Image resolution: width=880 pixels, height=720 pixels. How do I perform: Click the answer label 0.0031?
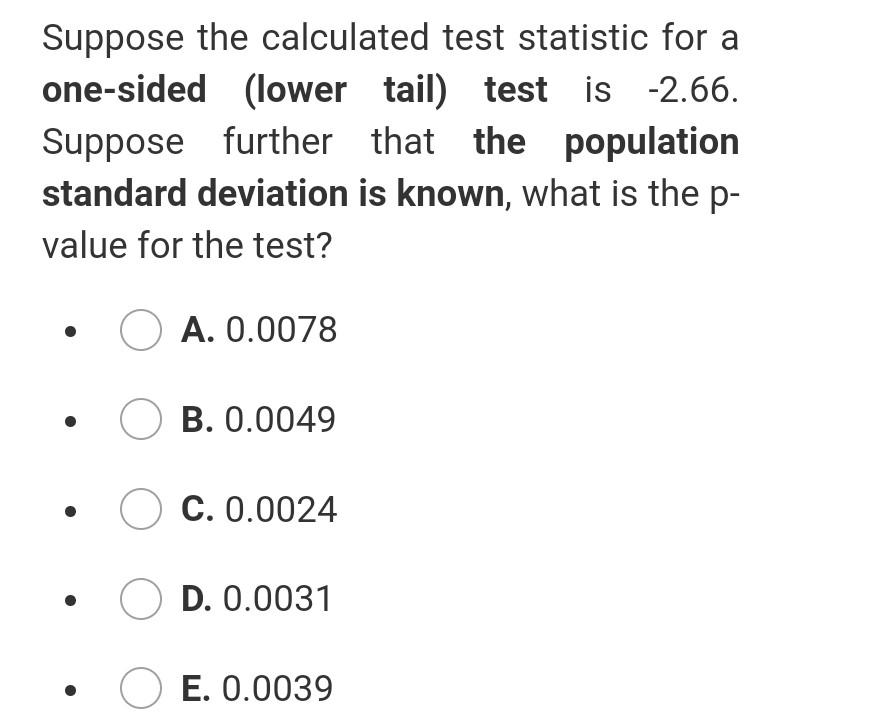[281, 599]
